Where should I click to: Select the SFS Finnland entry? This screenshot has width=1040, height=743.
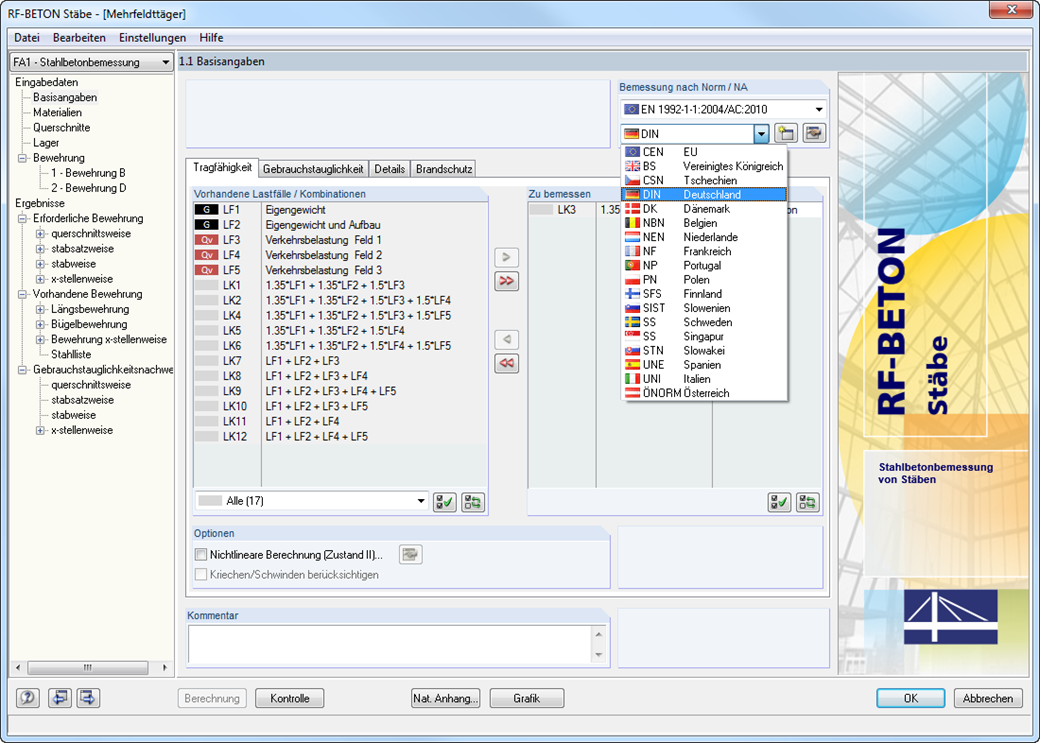tap(704, 294)
